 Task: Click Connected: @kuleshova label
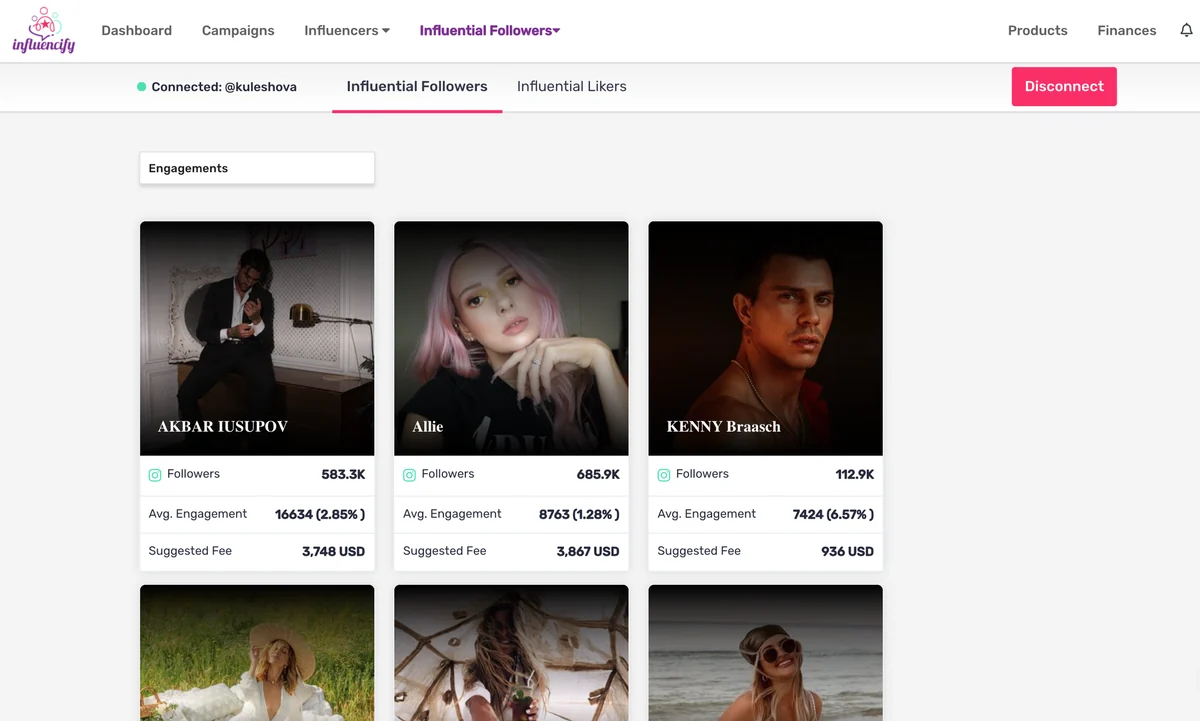[224, 87]
